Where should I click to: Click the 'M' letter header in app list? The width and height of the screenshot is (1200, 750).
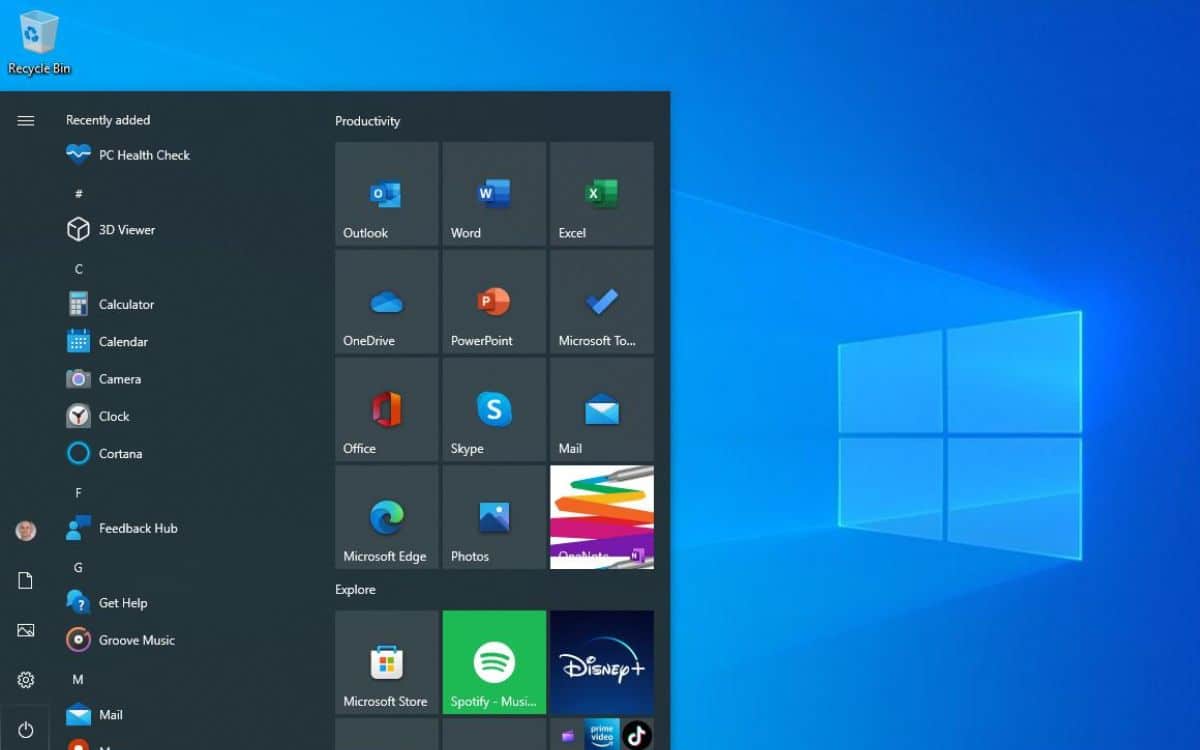tap(78, 680)
